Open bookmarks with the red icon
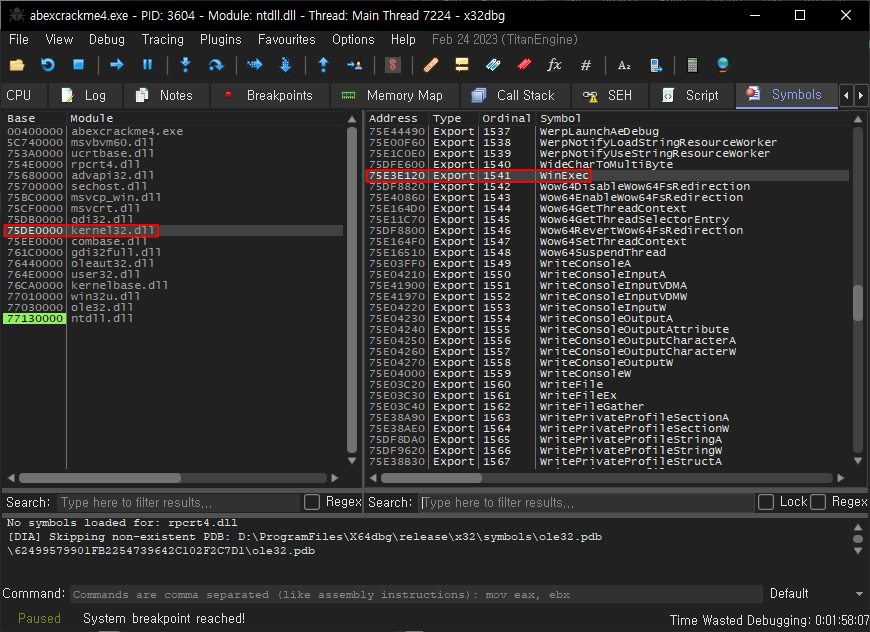The height and width of the screenshot is (632, 870). [524, 65]
